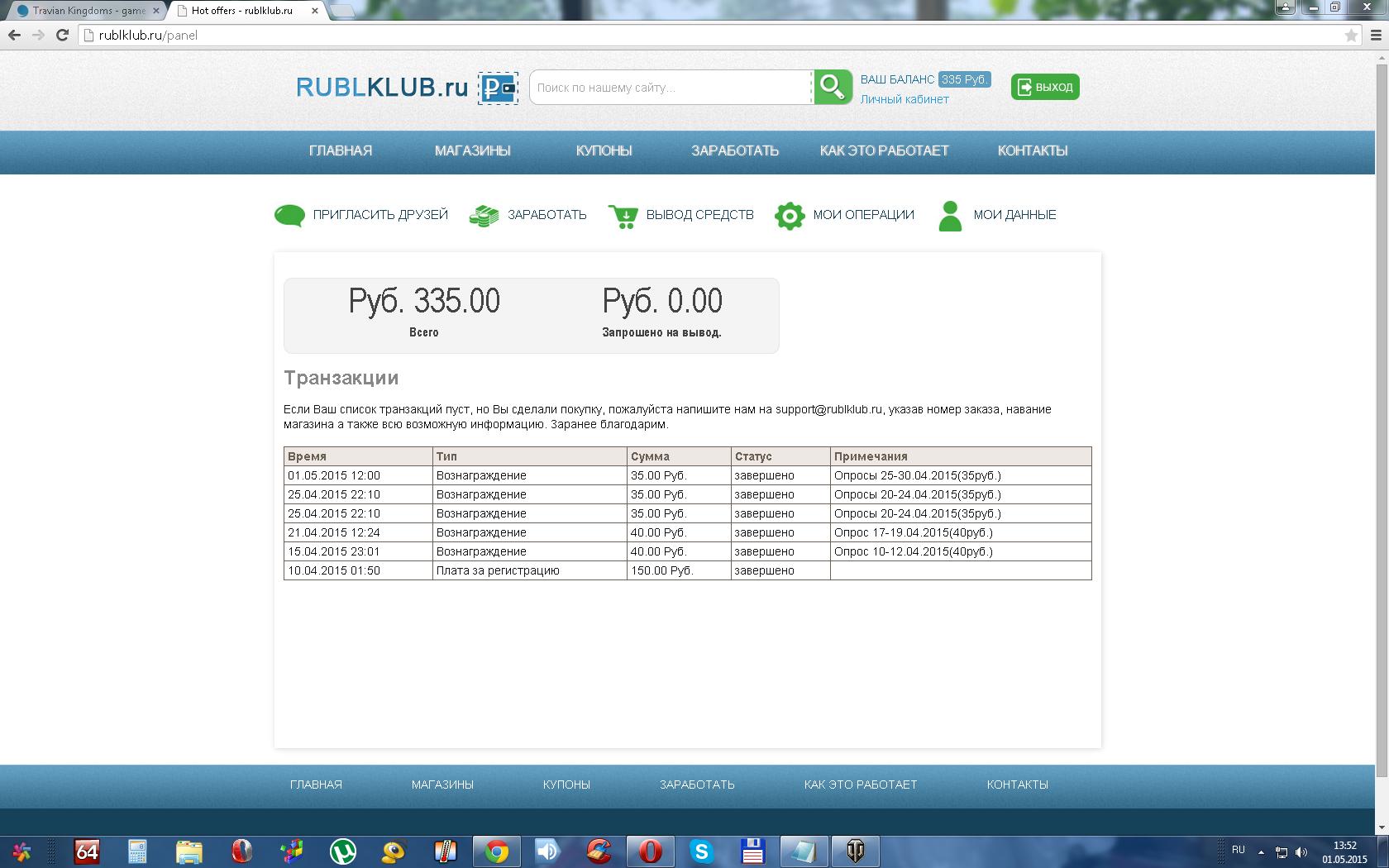The image size is (1389, 868).
Task: Open CCleaner icon on the taskbar
Action: [x=599, y=851]
